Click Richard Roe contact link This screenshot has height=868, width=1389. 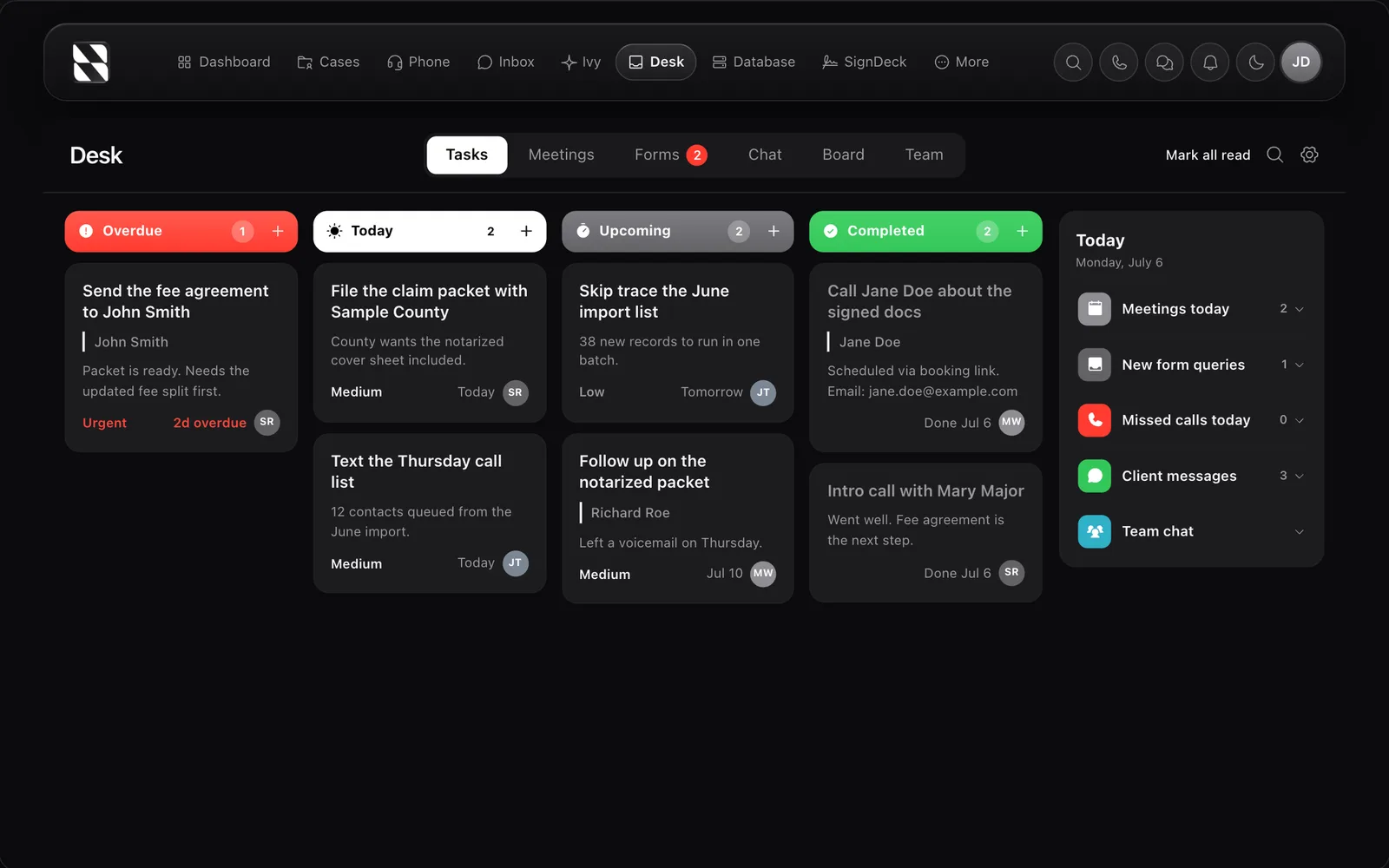click(x=630, y=513)
